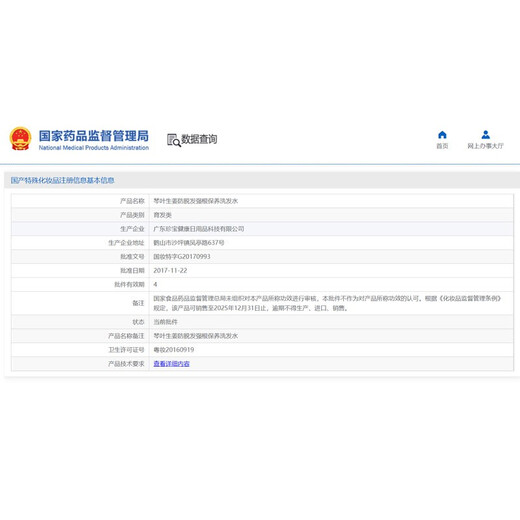Image resolution: width=520 pixels, height=520 pixels.
Task: Click the 卫生许可证号 label
Action: (126, 350)
